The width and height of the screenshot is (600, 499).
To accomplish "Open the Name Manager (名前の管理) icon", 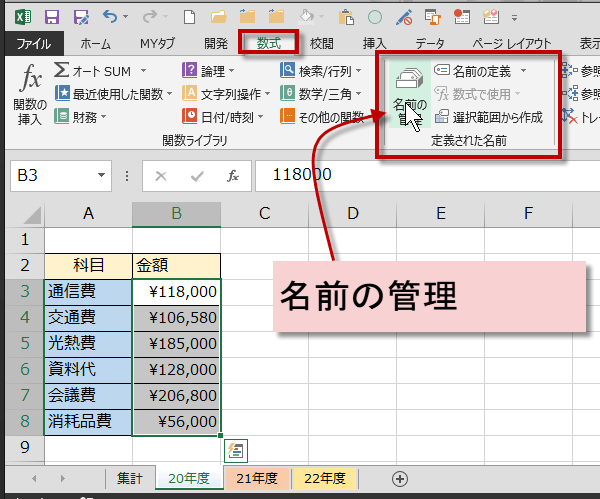I will (x=409, y=93).
